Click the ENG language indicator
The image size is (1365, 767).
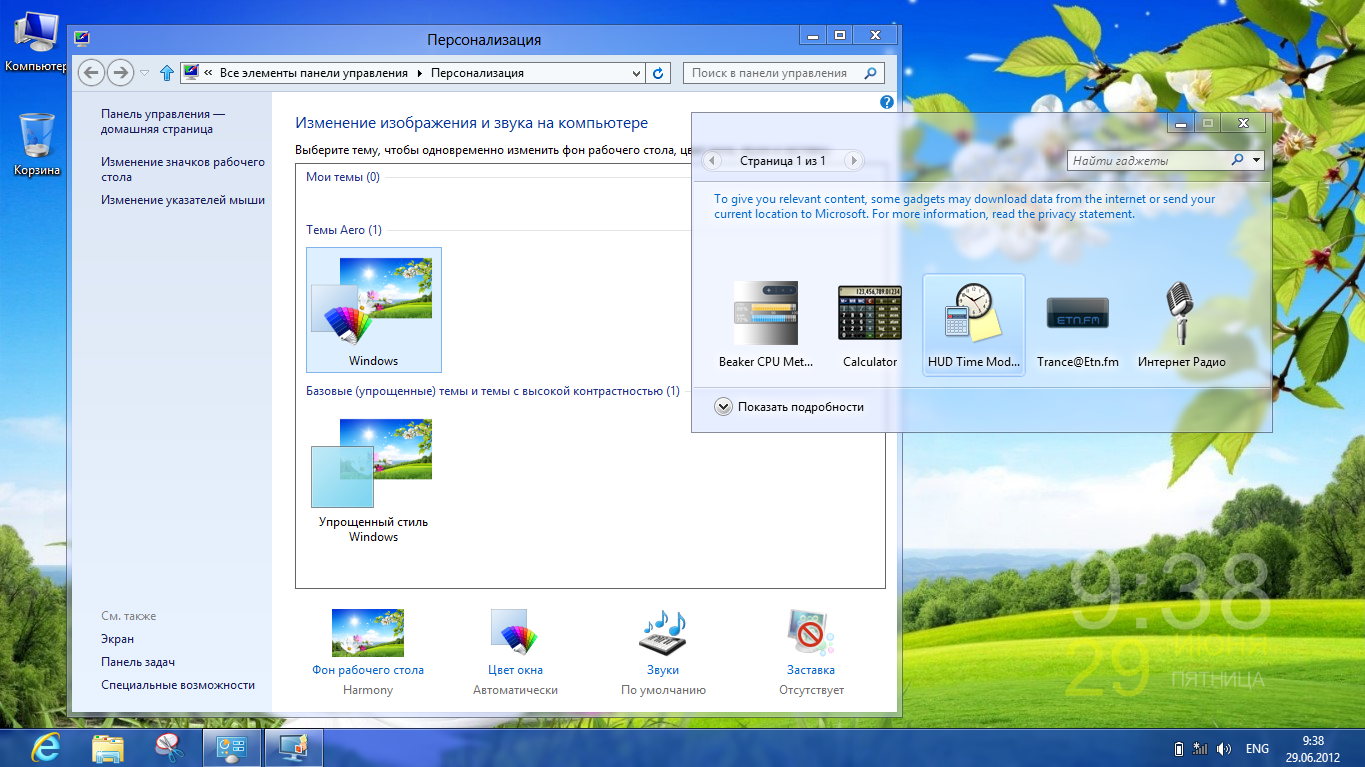point(1257,749)
